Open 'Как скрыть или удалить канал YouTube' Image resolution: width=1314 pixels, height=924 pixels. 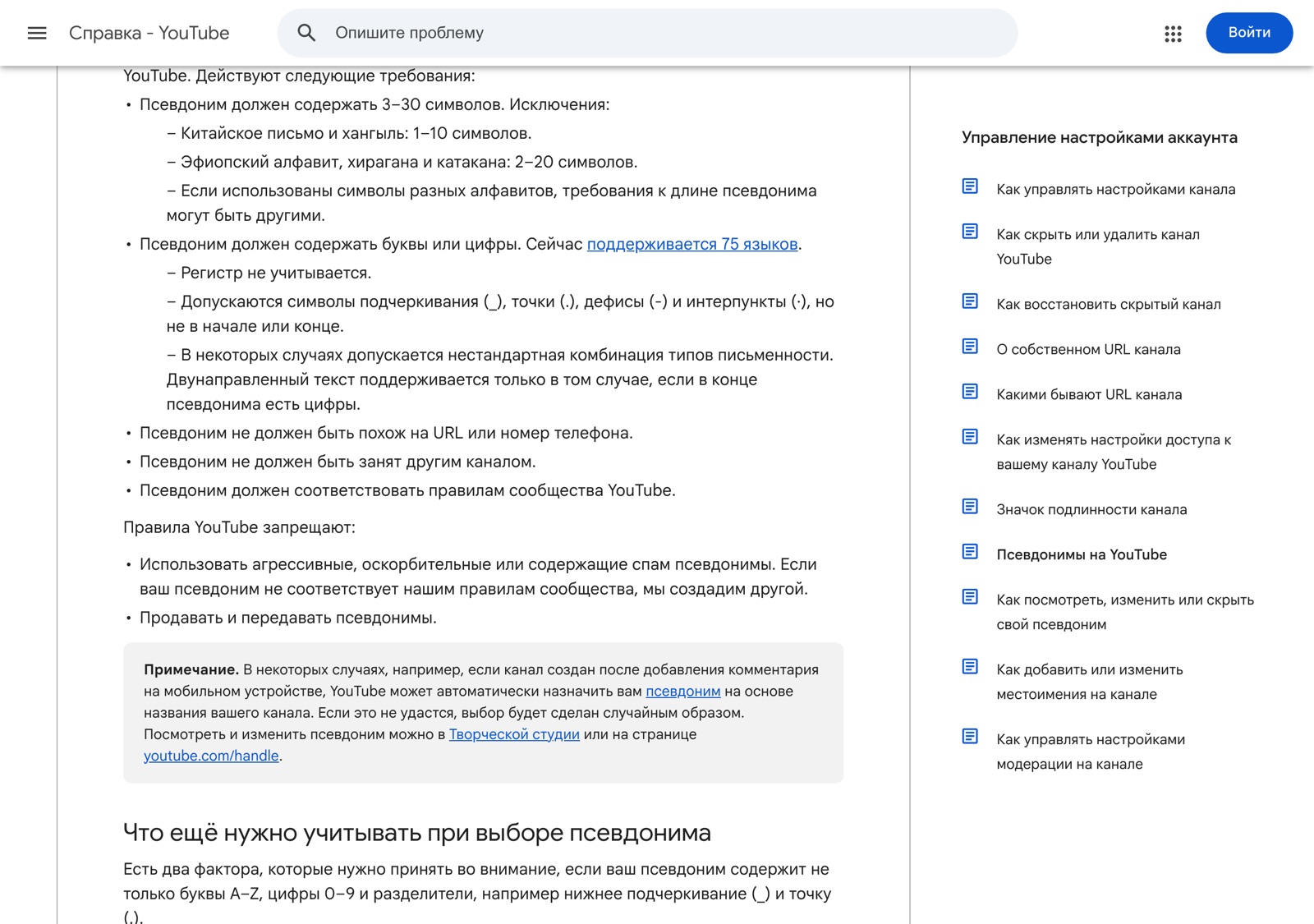pyautogui.click(x=1098, y=246)
